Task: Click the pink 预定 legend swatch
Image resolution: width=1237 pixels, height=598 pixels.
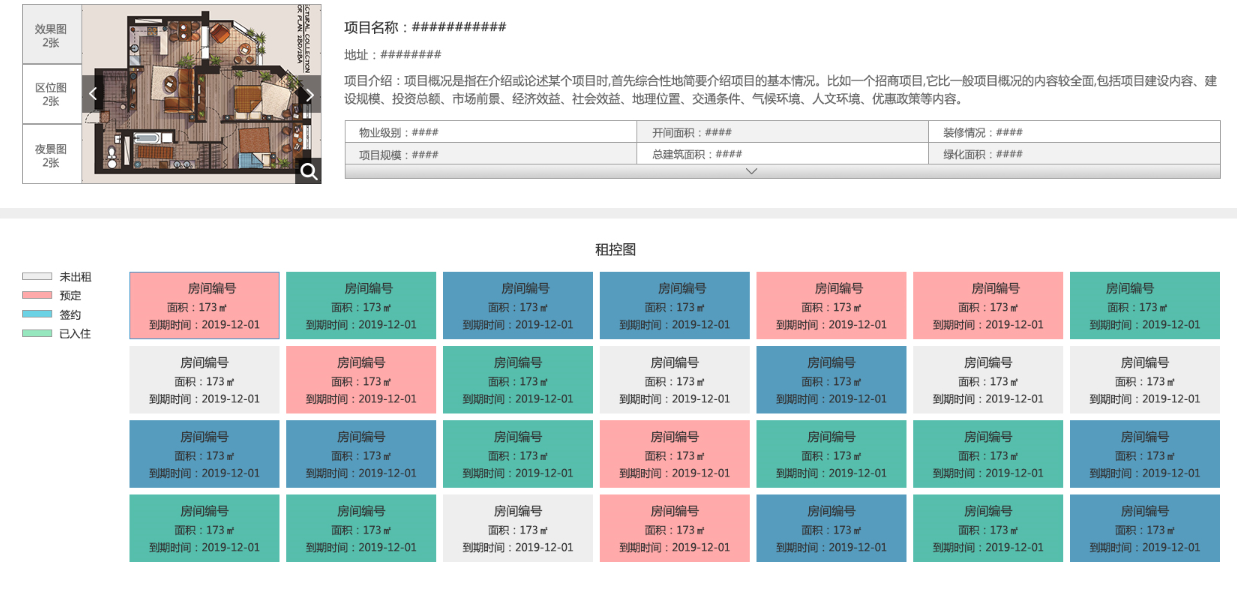Action: (37, 296)
